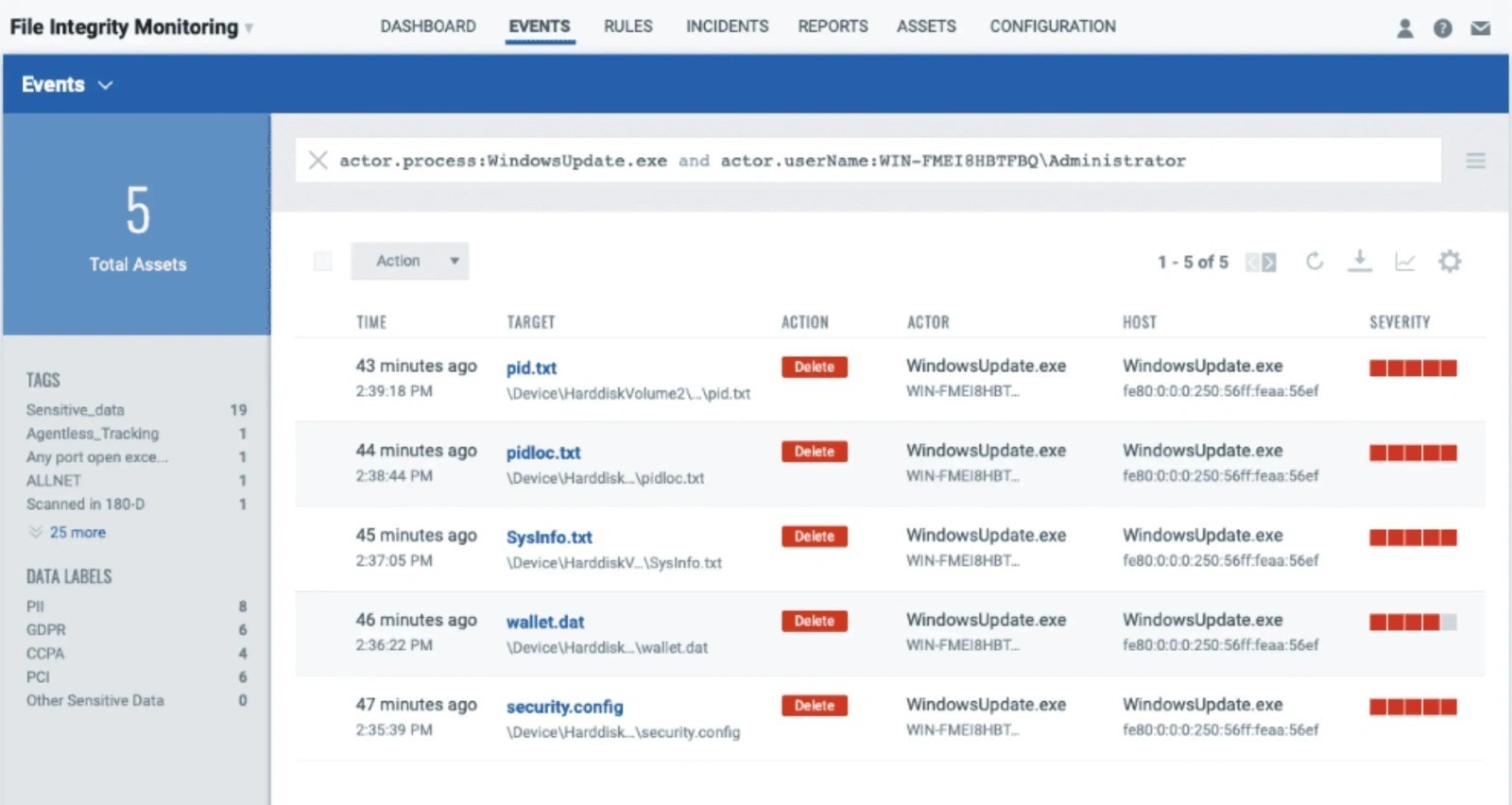Open the help question mark icon
The width and height of the screenshot is (1512, 805).
coord(1442,28)
